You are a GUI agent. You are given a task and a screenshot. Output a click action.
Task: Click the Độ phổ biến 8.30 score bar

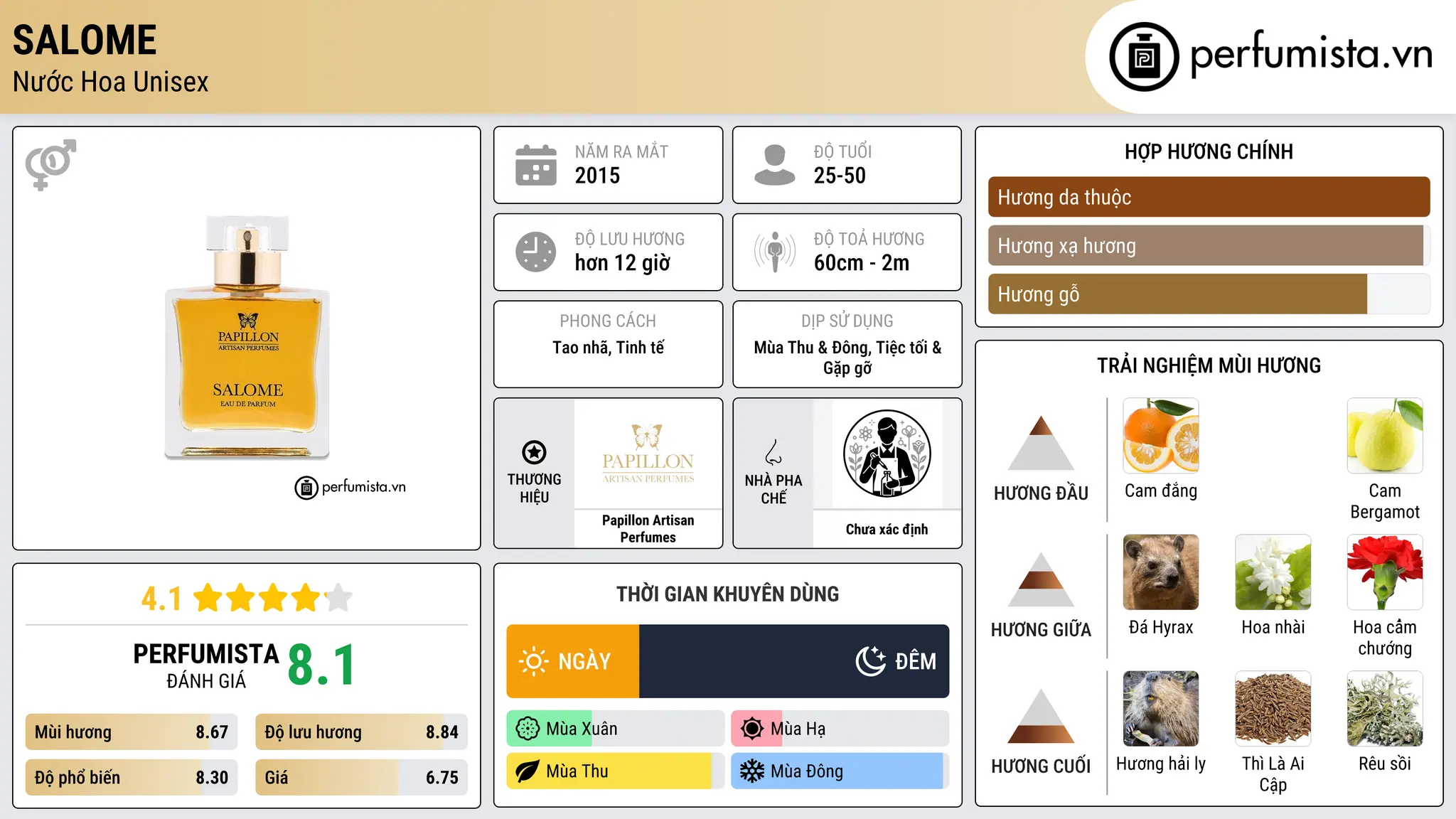click(132, 777)
